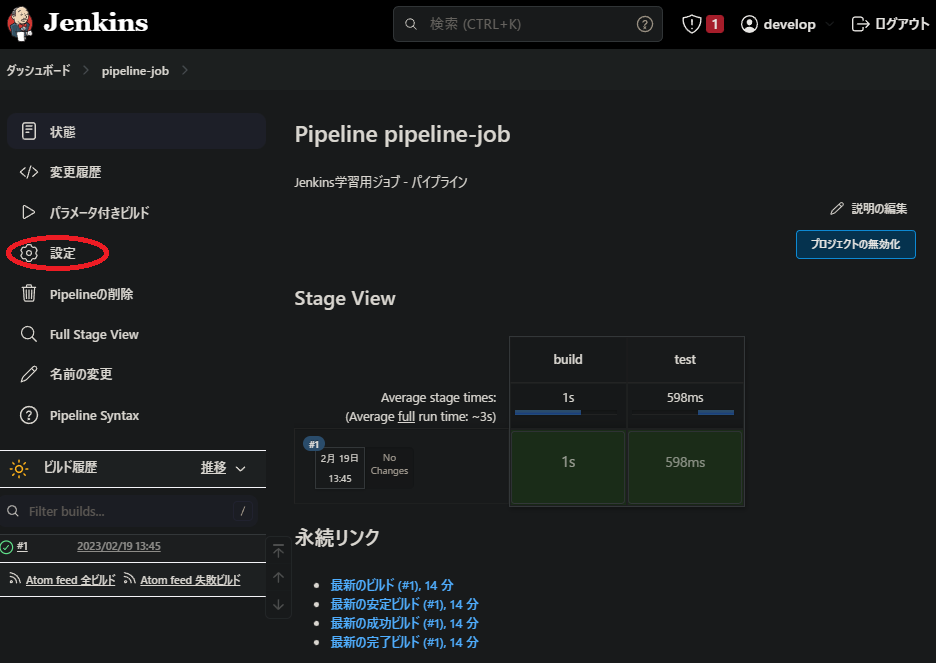The image size is (936, 663).
Task: Open パラメータ付きビルド via its play icon
Action: pyautogui.click(x=27, y=212)
